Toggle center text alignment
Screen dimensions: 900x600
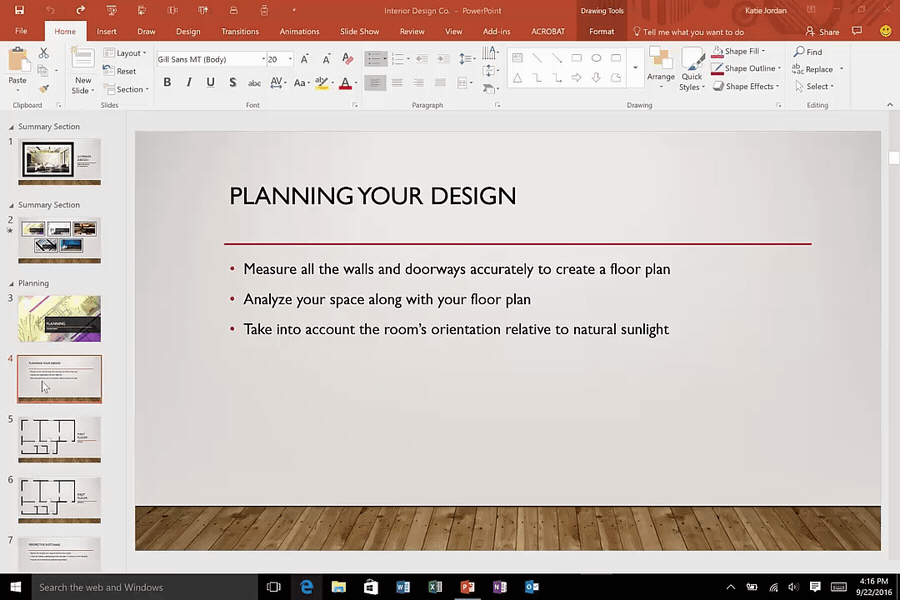click(x=397, y=82)
